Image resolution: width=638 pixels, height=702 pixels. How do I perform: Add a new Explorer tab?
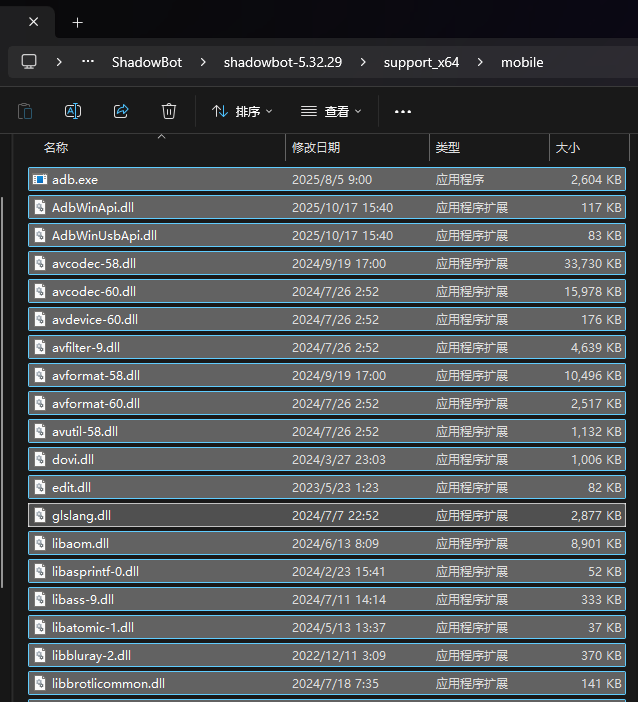pyautogui.click(x=77, y=22)
